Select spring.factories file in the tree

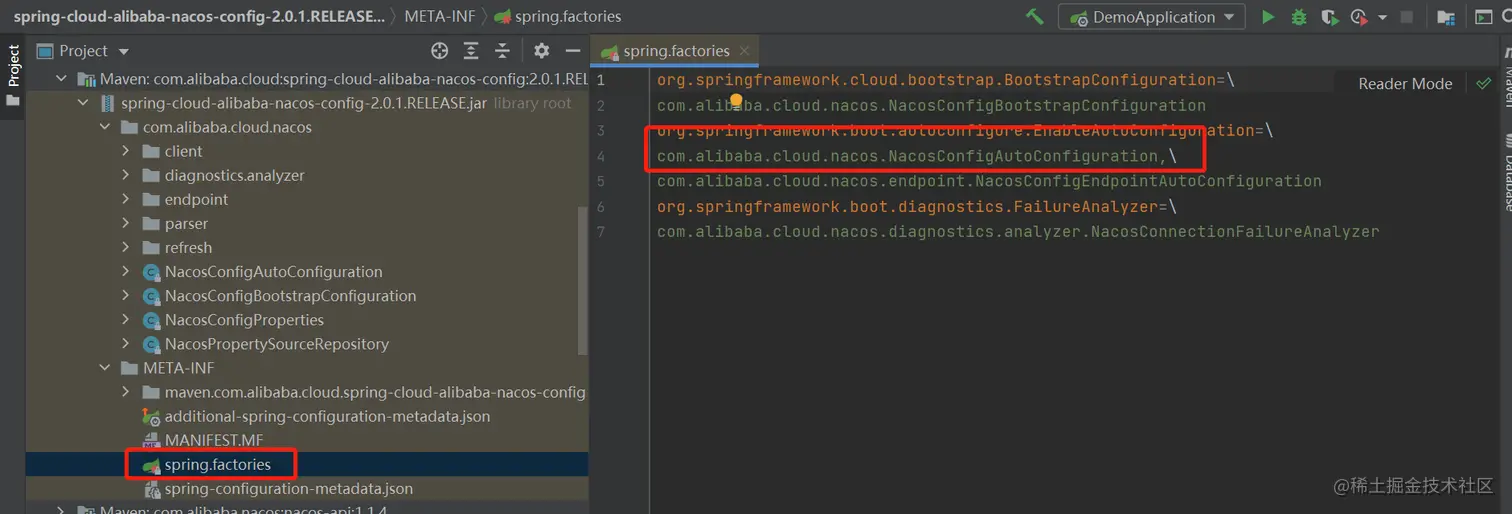[x=217, y=465]
